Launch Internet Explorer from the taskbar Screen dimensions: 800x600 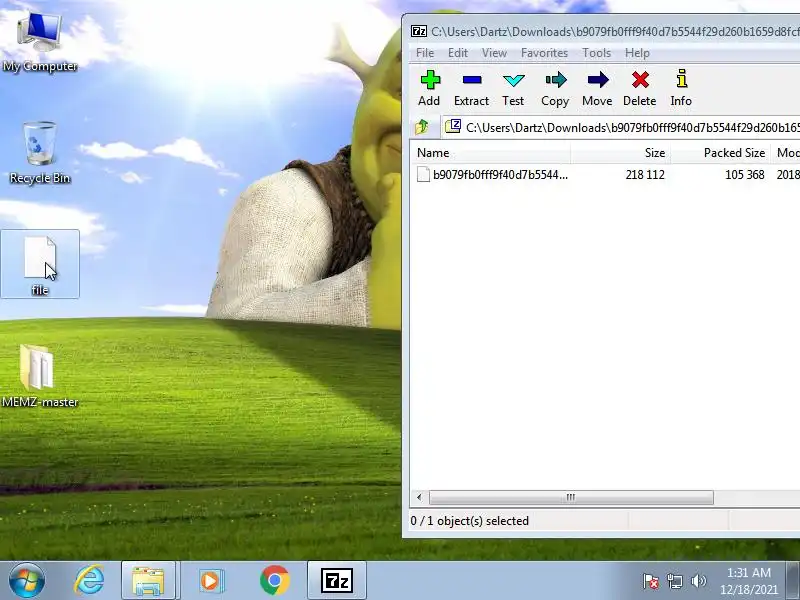pos(89,581)
